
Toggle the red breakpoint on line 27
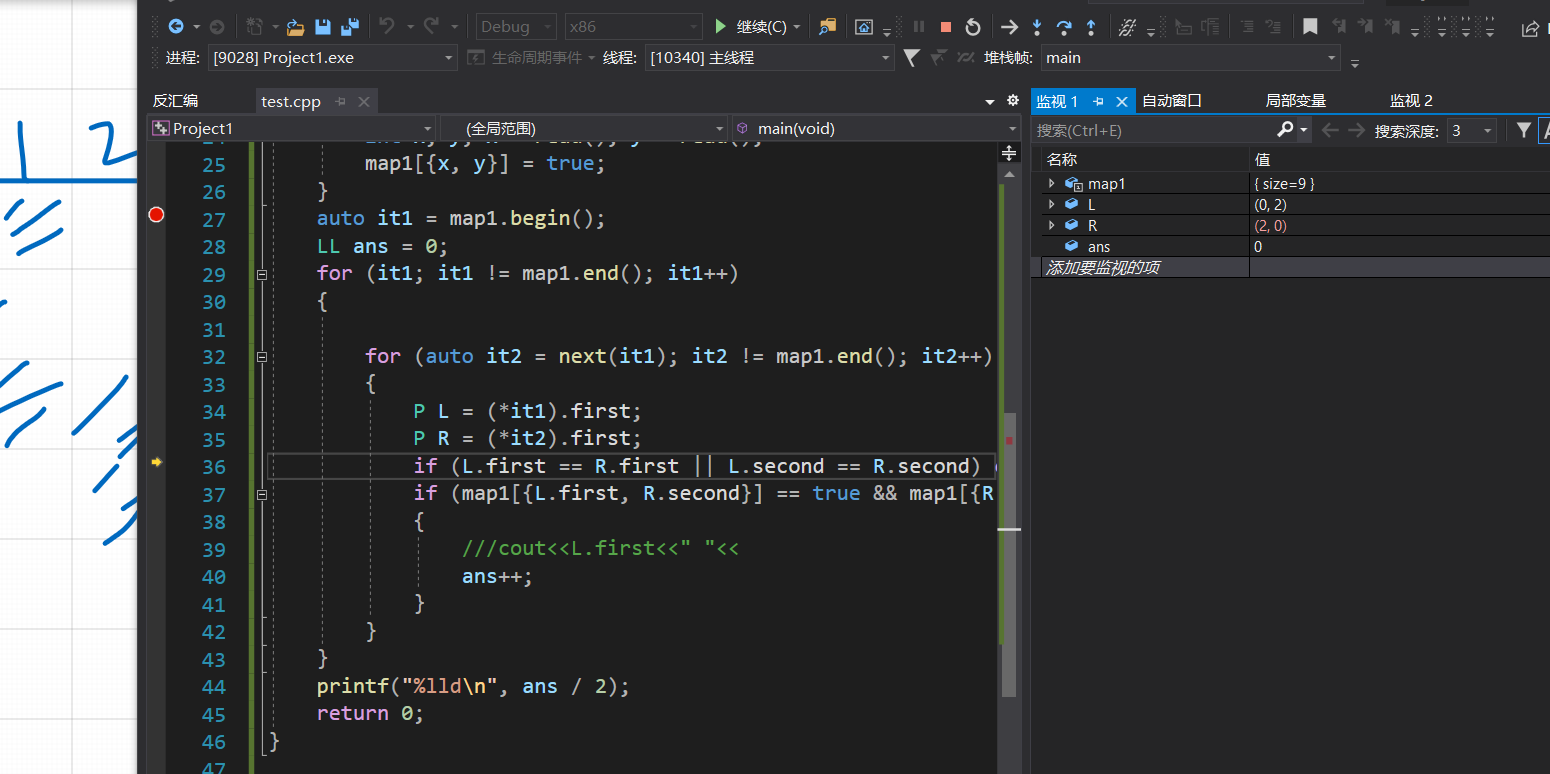(x=156, y=214)
